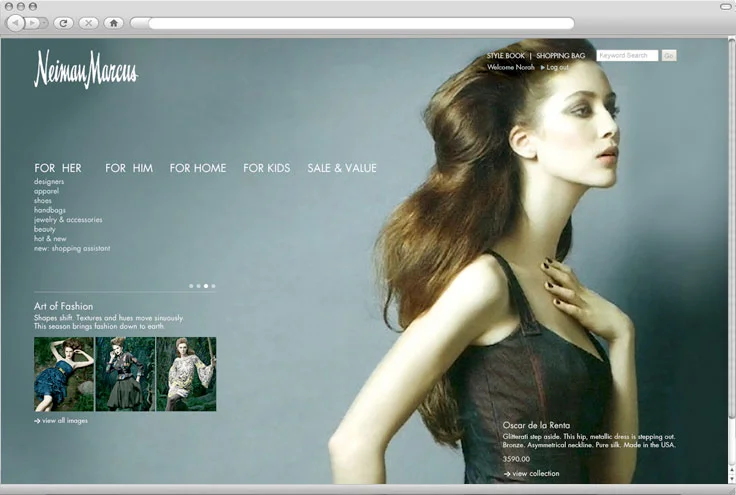Select the first carousel dot
The width and height of the screenshot is (736, 495).
pos(191,286)
